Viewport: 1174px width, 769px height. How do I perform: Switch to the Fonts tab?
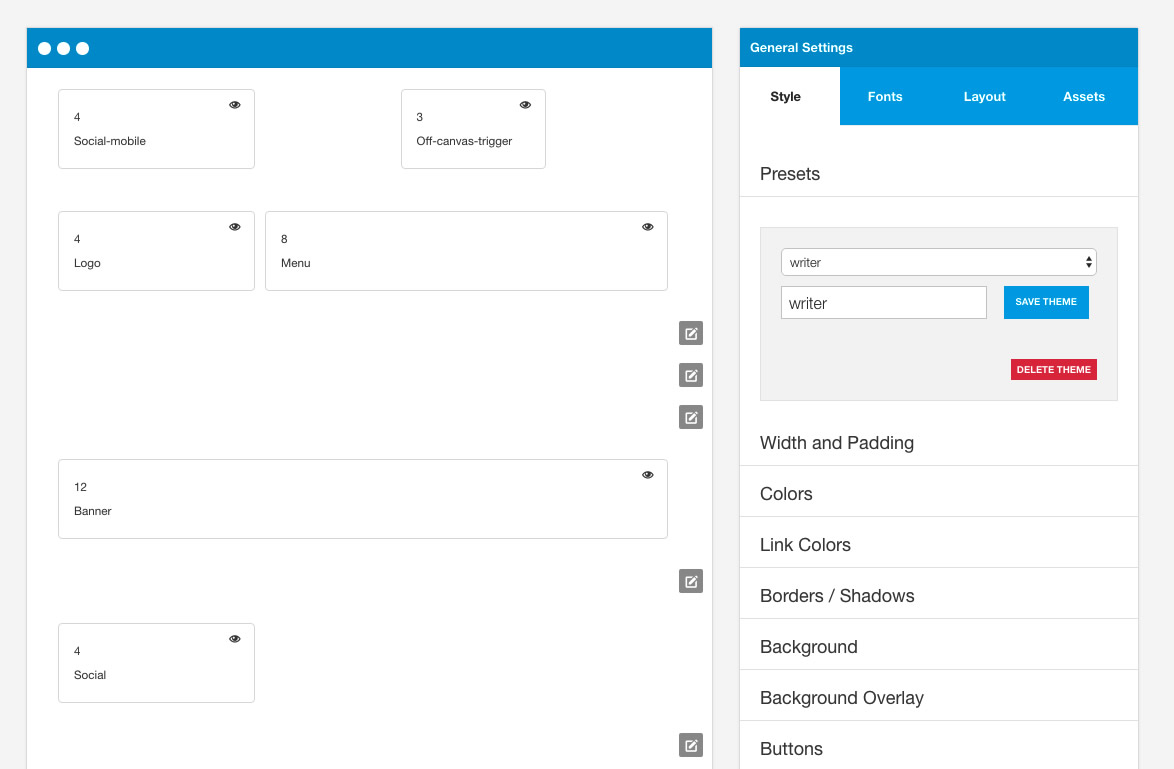coord(885,97)
